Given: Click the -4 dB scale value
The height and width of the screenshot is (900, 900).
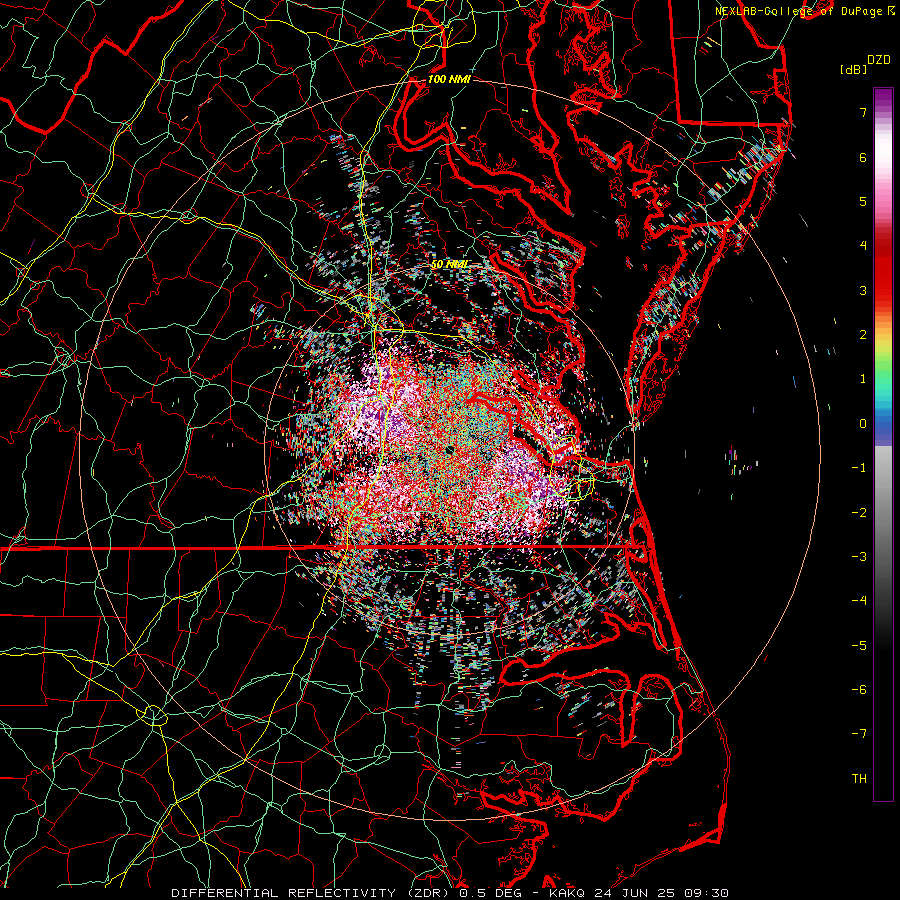Looking at the screenshot, I should tap(859, 601).
